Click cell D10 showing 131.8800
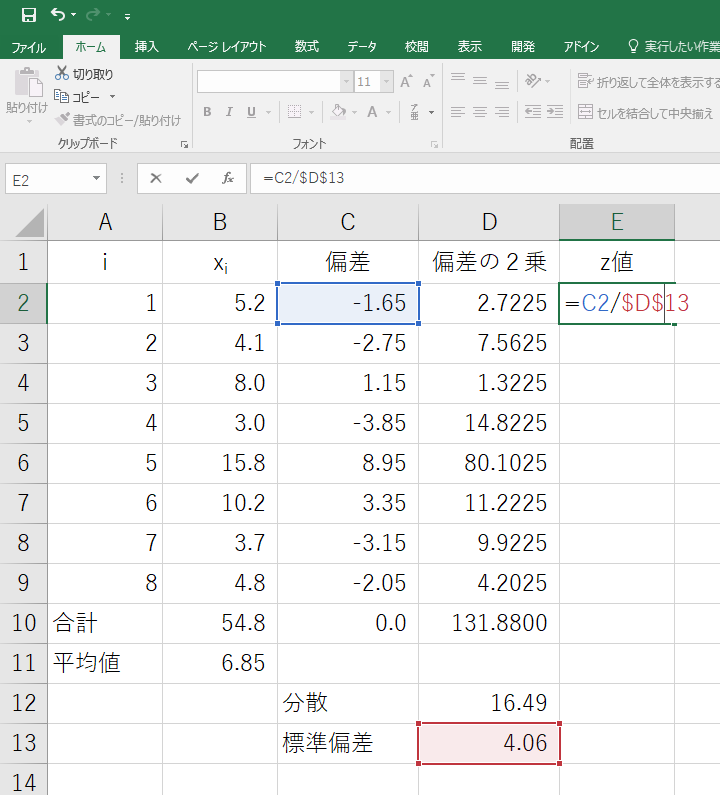 pyautogui.click(x=489, y=623)
